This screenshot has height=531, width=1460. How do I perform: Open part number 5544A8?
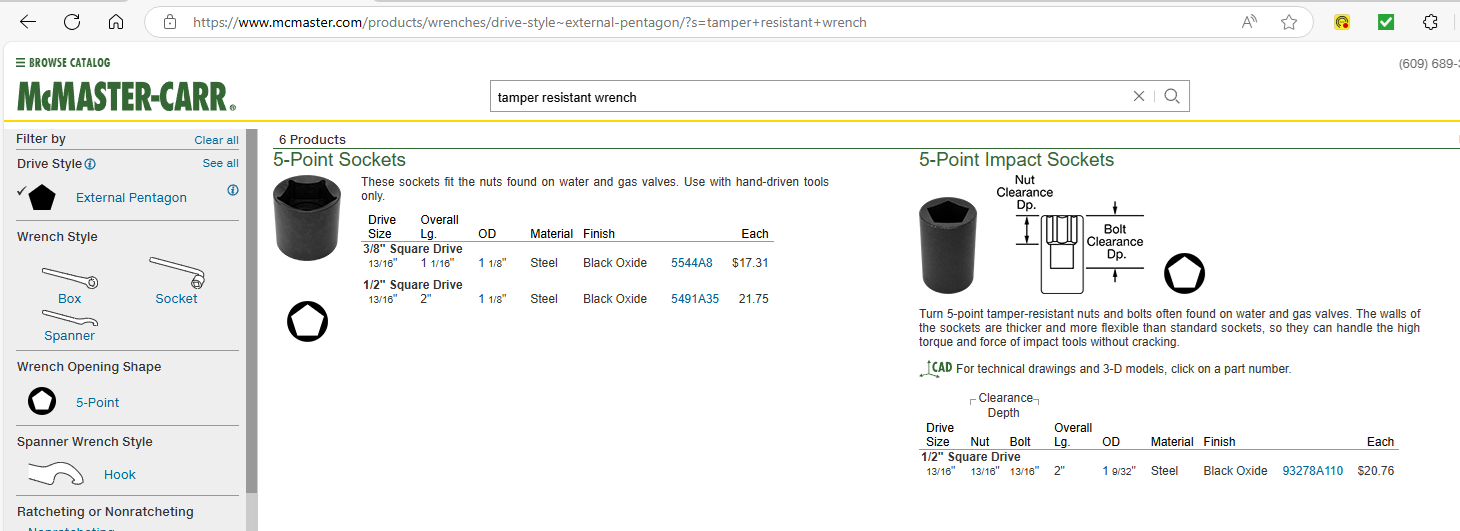pyautogui.click(x=692, y=263)
